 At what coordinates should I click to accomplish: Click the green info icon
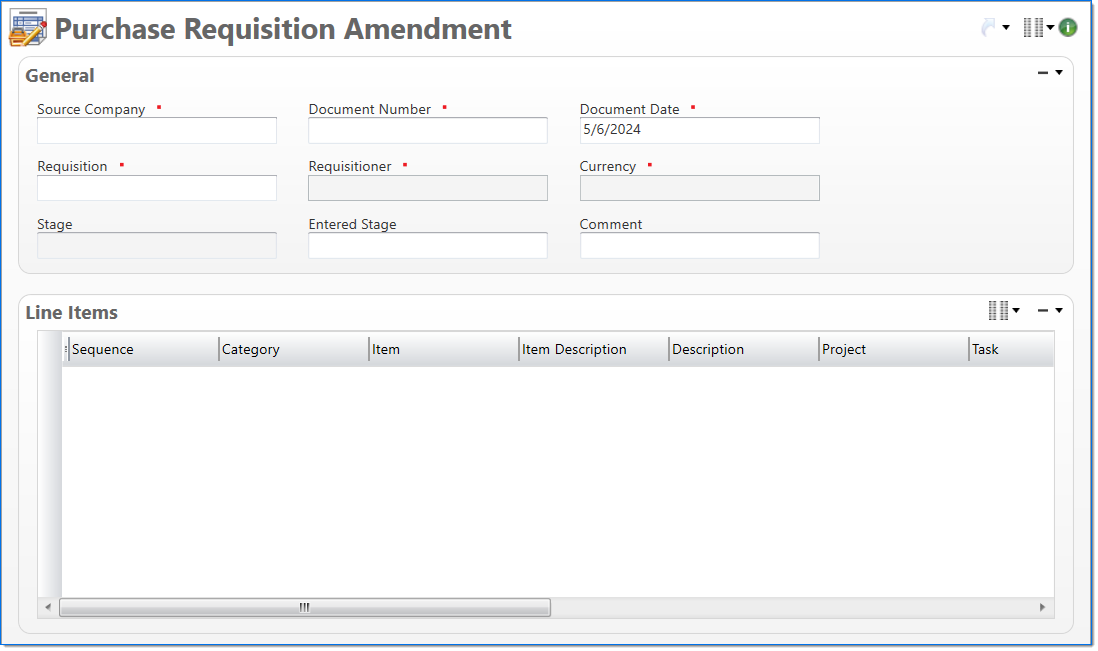(x=1067, y=26)
